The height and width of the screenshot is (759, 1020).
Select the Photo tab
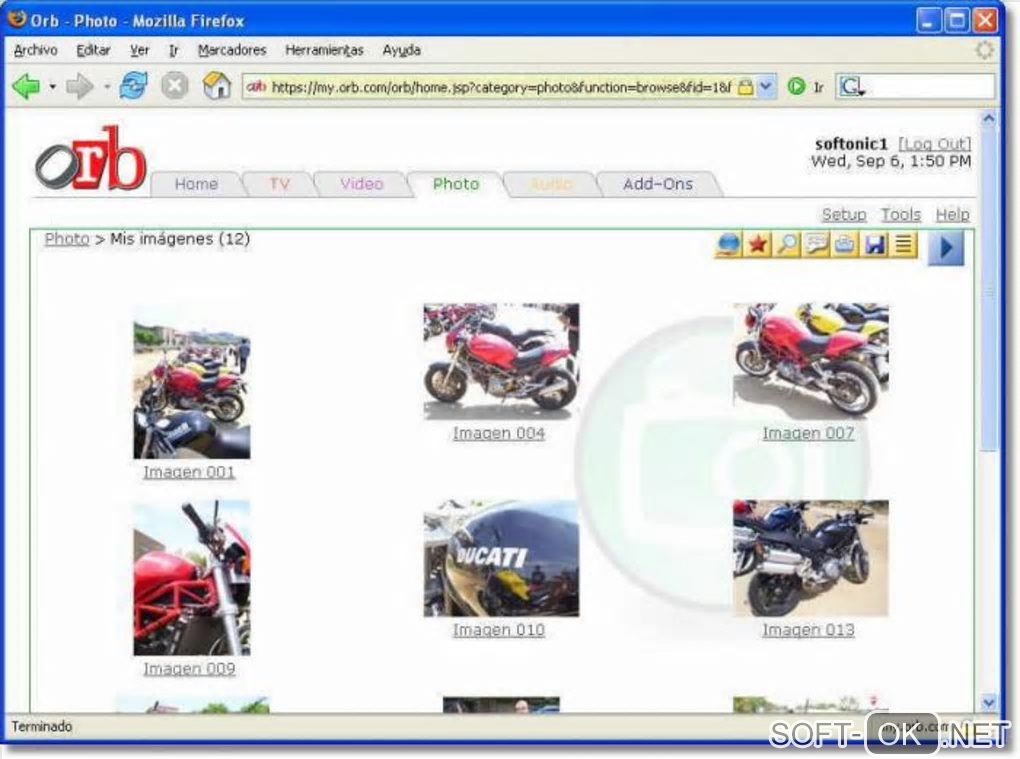click(x=455, y=184)
